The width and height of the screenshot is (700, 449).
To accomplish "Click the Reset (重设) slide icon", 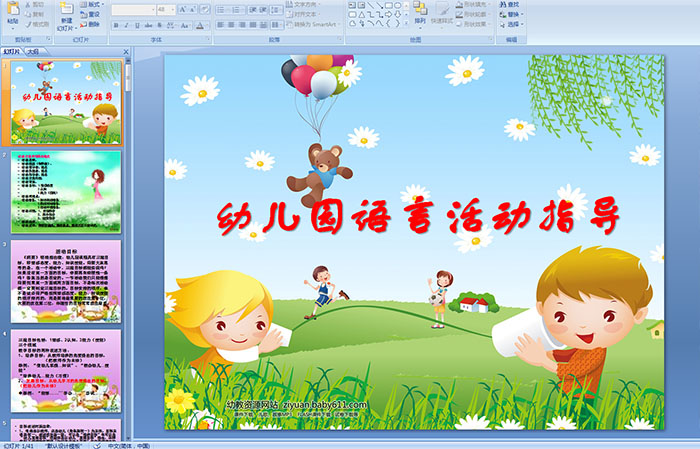I will [x=83, y=14].
